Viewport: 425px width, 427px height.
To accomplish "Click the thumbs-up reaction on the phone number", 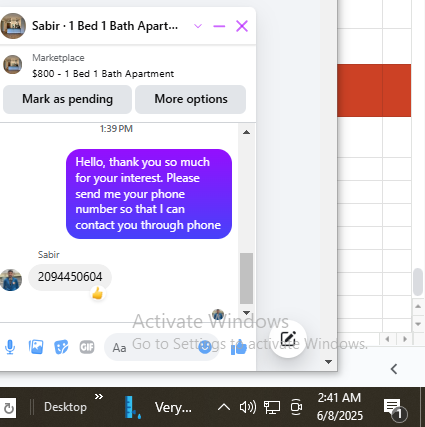I will pyautogui.click(x=97, y=294).
